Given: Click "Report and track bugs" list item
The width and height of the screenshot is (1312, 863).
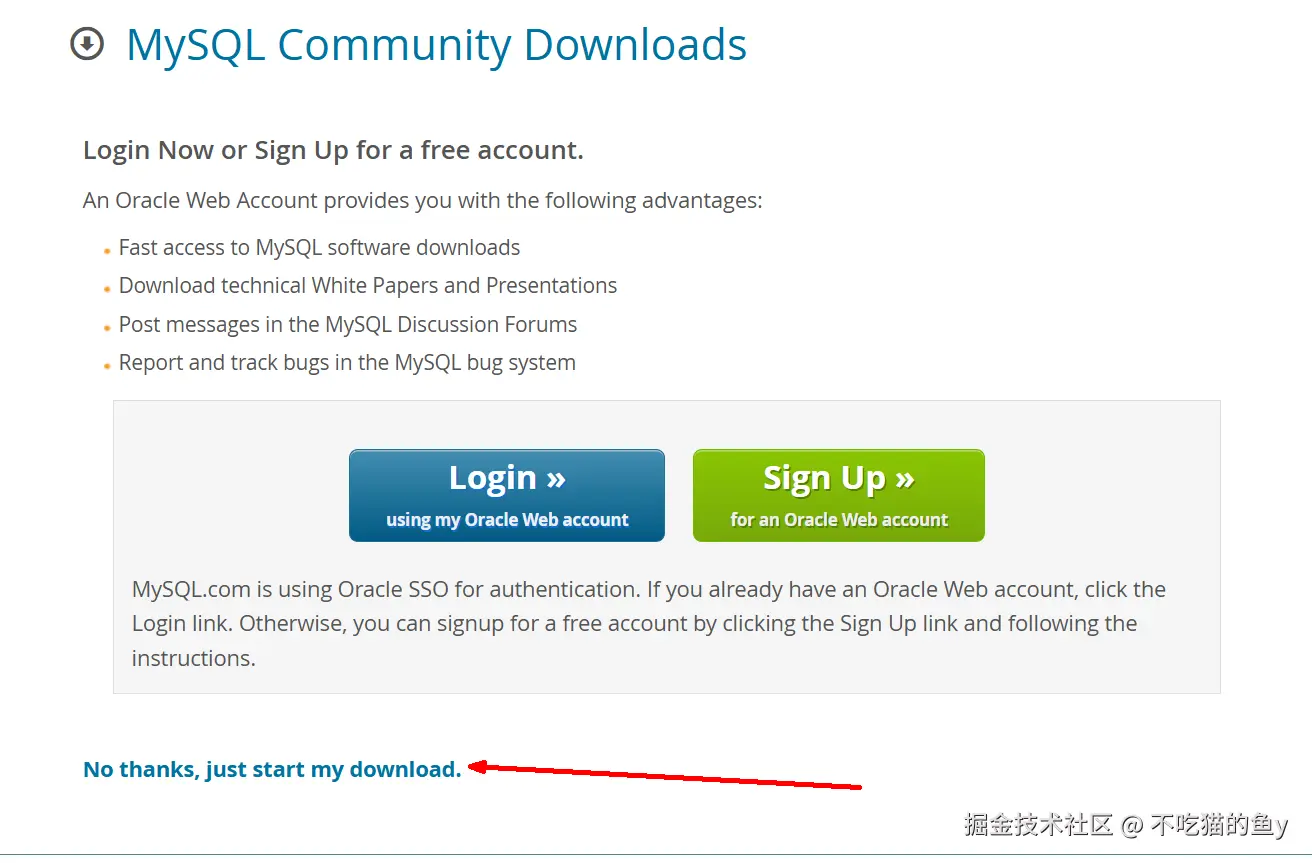Looking at the screenshot, I should coord(347,363).
